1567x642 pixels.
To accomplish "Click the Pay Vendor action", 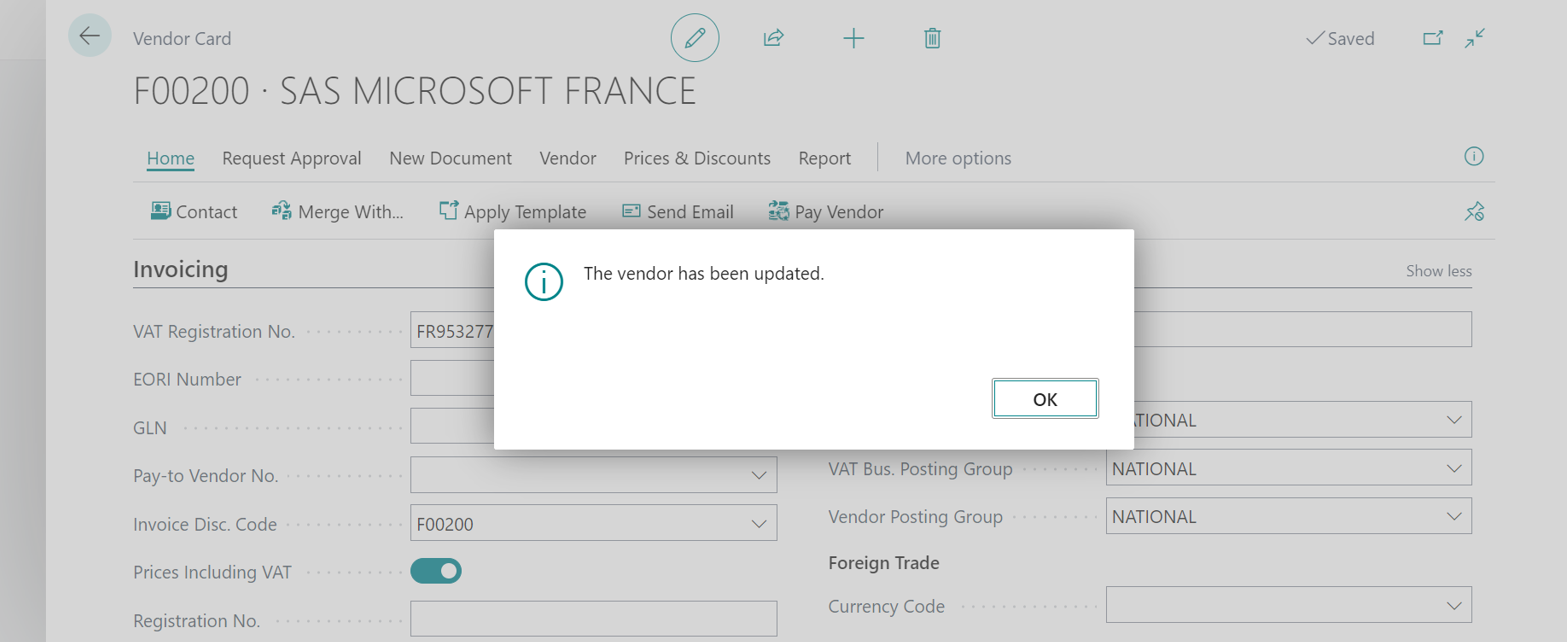I will tap(826, 211).
